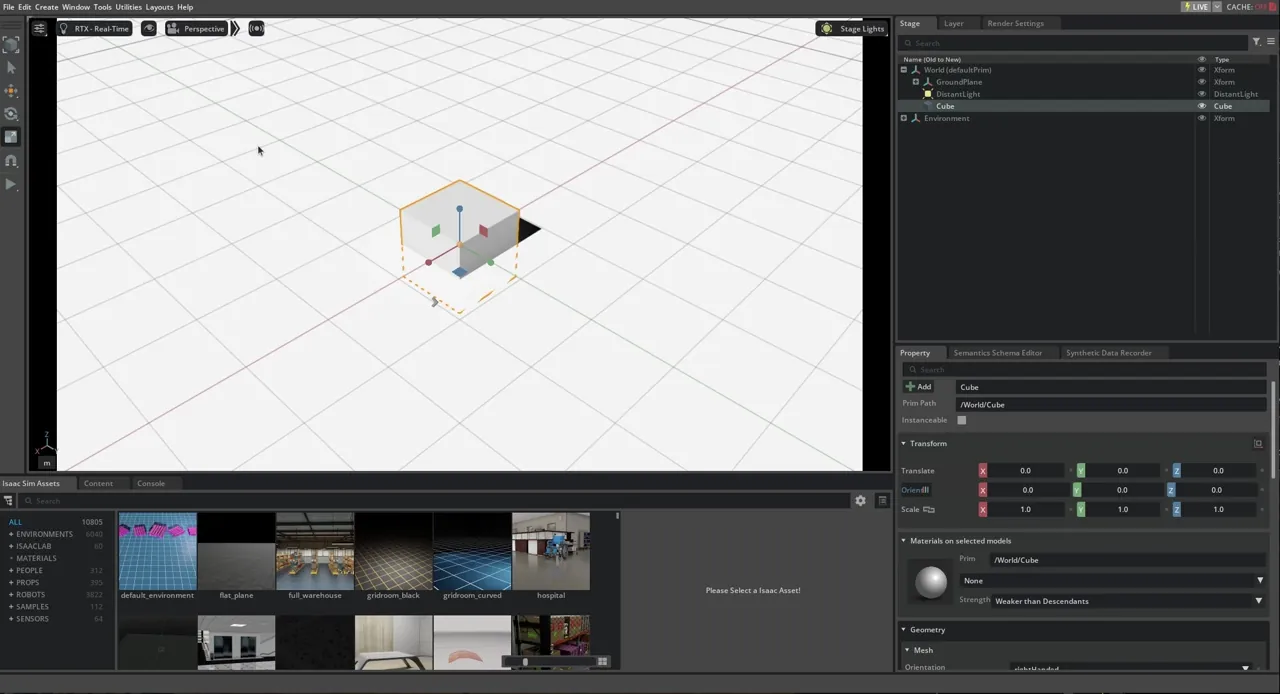Click the Add button in the Property panel
The height and width of the screenshot is (694, 1280).
[919, 386]
